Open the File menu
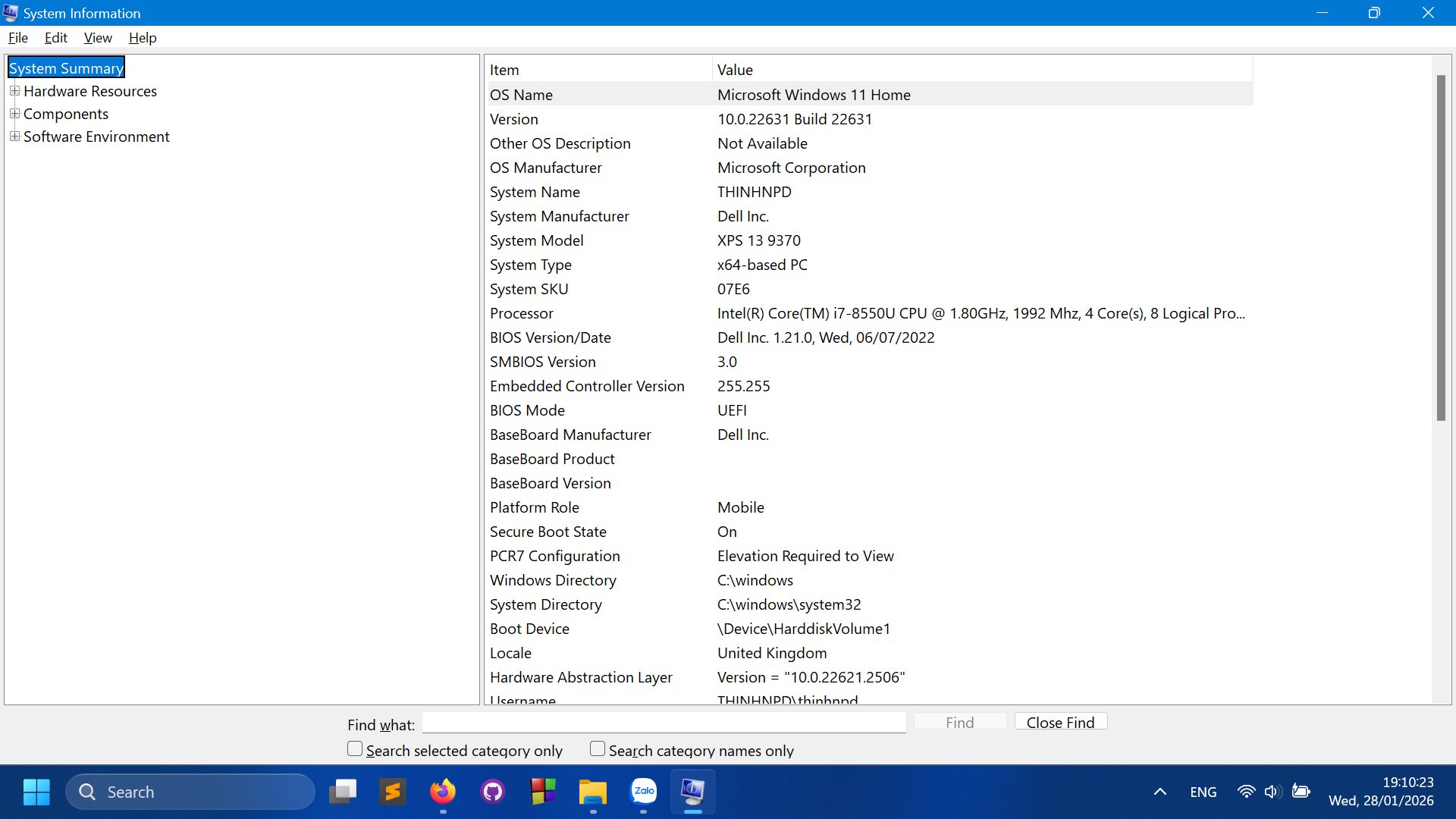Image resolution: width=1456 pixels, height=819 pixels. tap(18, 38)
